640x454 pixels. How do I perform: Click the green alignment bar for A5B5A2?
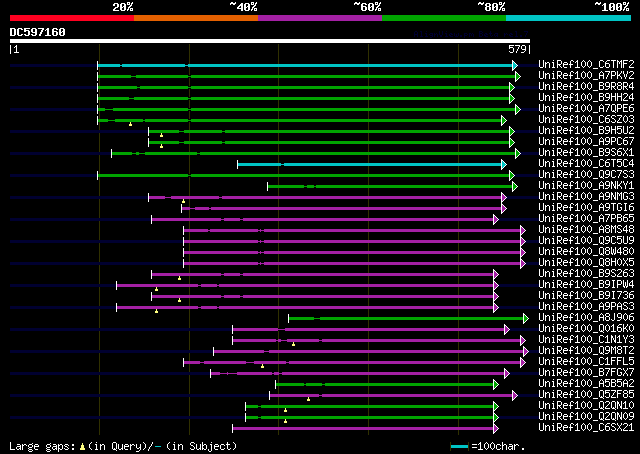(385, 385)
